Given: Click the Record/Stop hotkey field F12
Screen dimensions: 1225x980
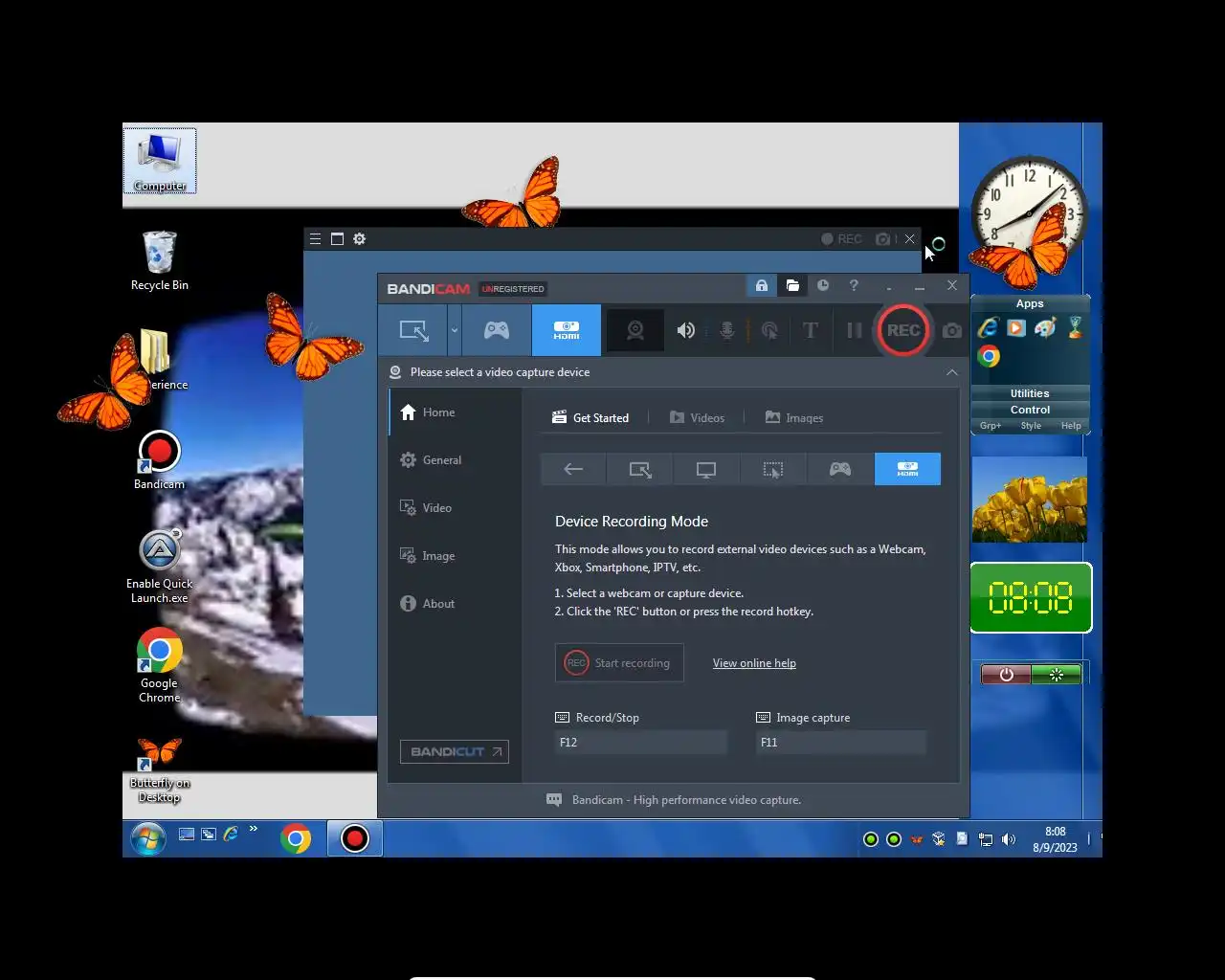Looking at the screenshot, I should [641, 743].
